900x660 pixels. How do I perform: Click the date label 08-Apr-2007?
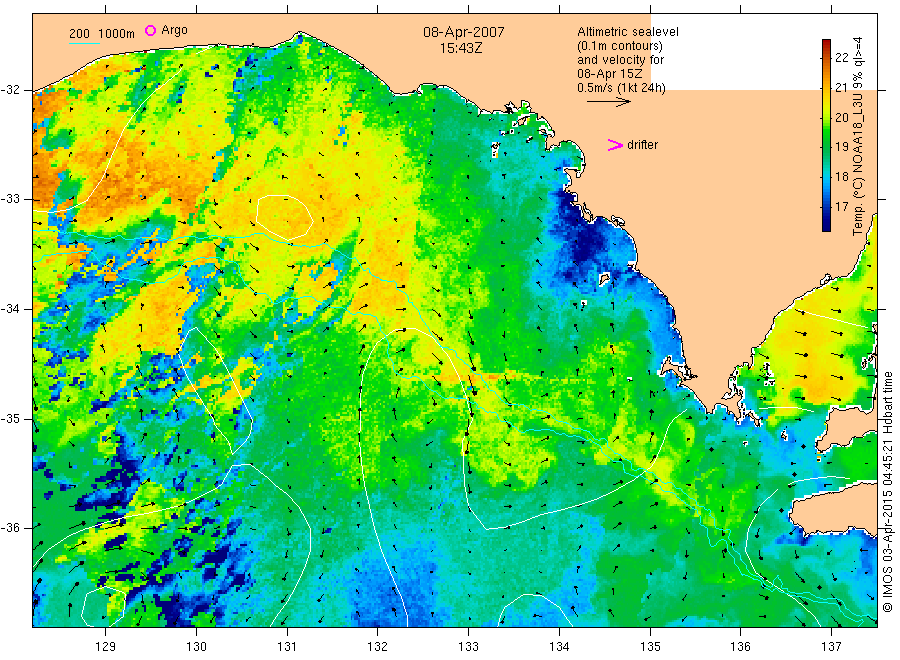pos(464,32)
